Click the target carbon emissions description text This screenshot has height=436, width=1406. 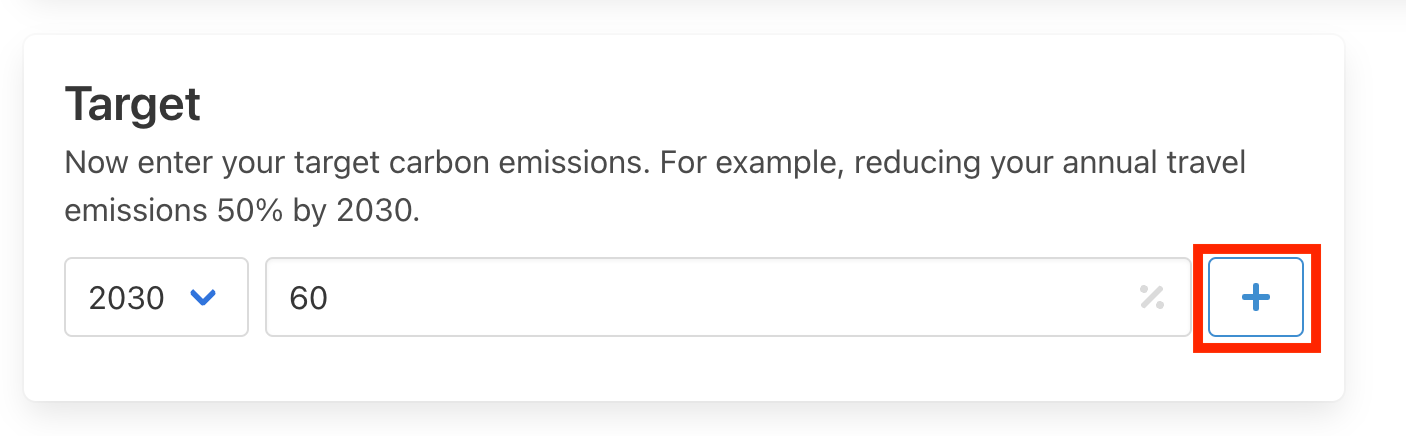click(x=655, y=163)
